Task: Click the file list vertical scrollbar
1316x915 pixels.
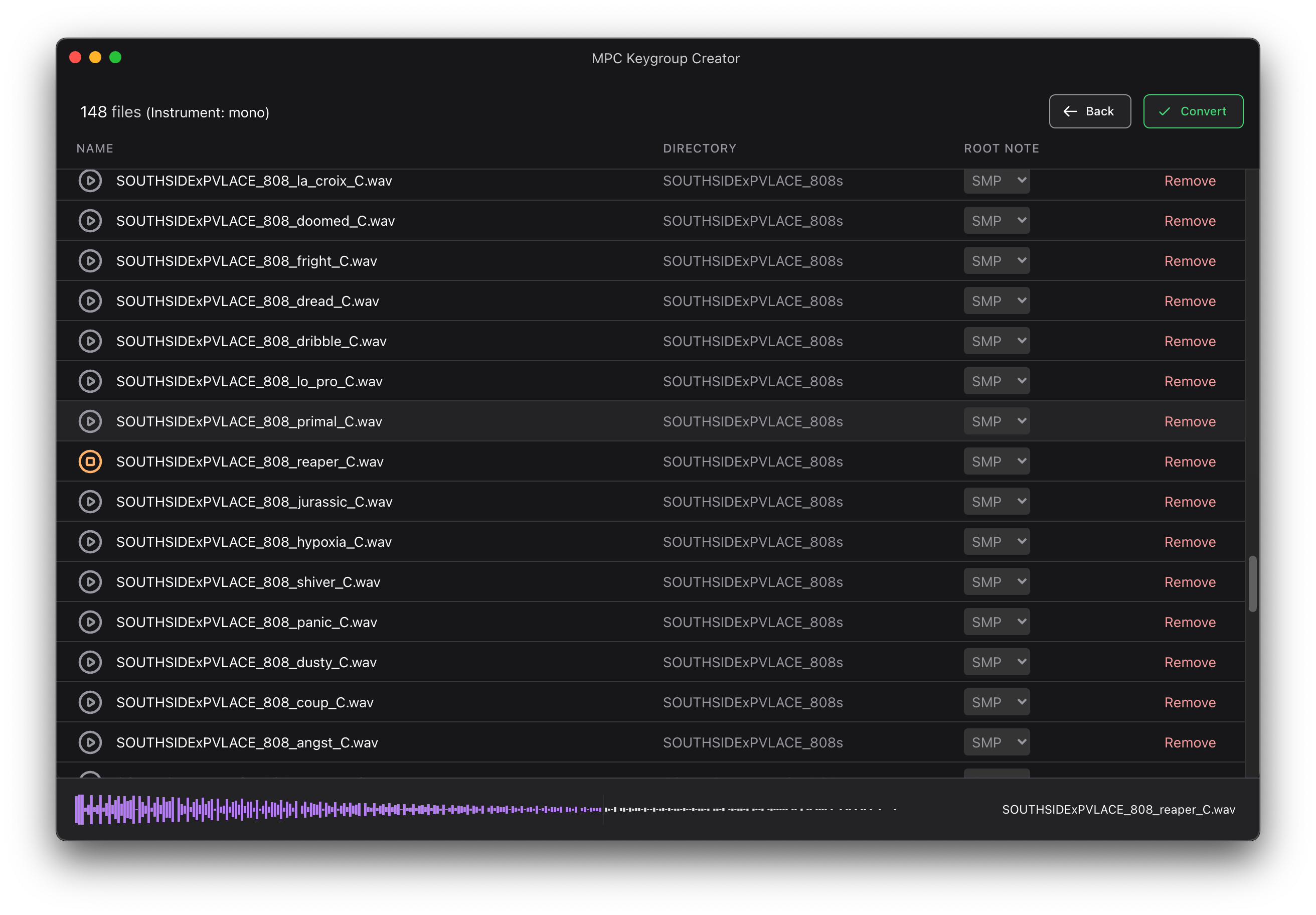Action: (1252, 583)
